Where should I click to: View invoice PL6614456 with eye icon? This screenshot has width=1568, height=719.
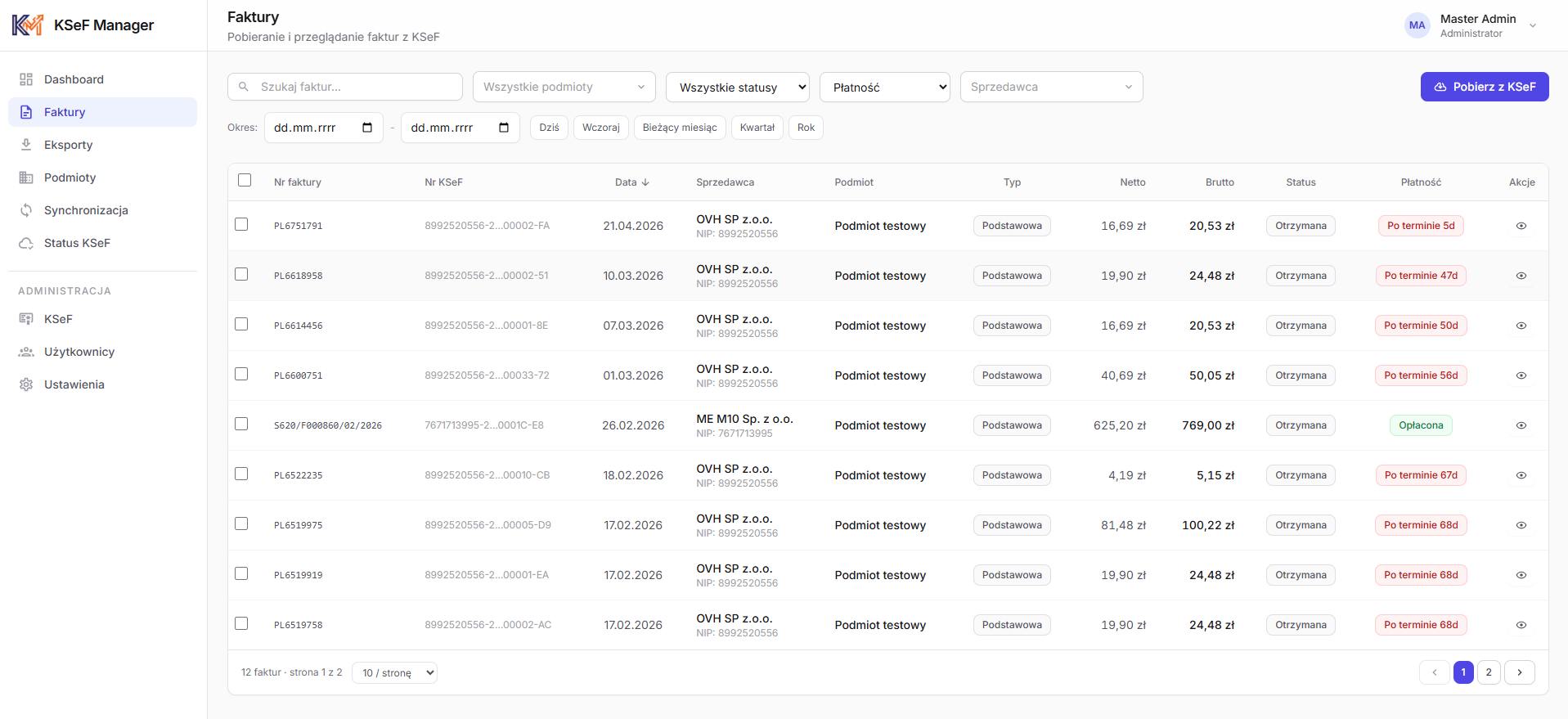tap(1521, 326)
